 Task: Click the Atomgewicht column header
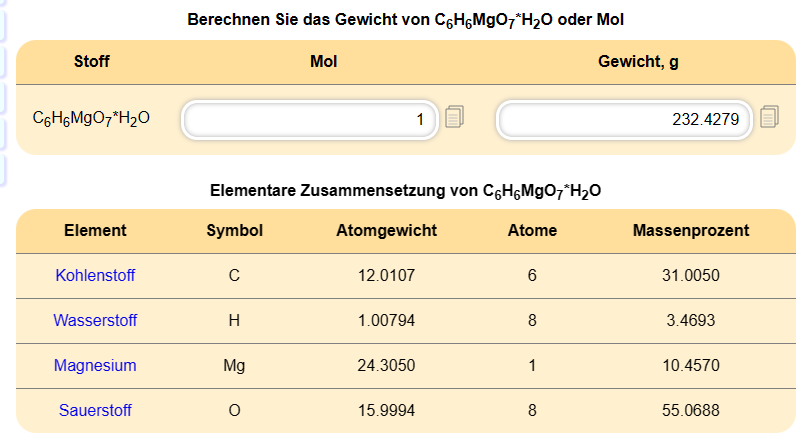pos(387,231)
